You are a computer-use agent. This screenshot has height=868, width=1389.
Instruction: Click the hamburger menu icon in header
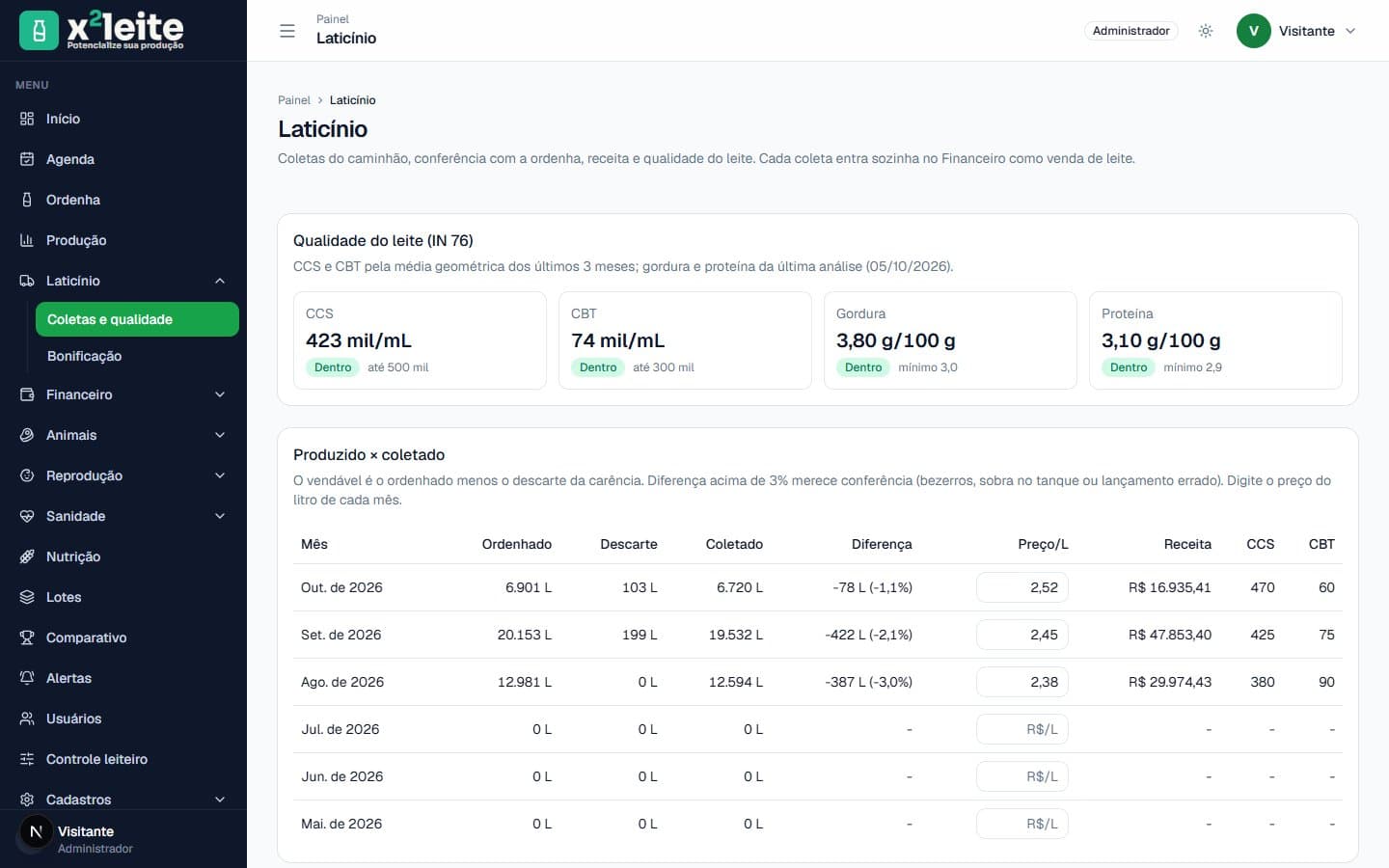coord(287,31)
